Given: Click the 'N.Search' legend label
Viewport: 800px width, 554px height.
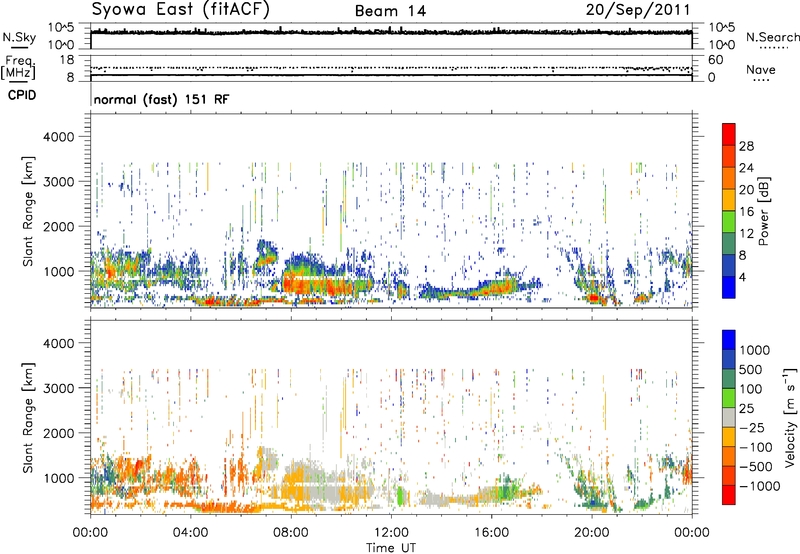Looking at the screenshot, I should (x=773, y=37).
